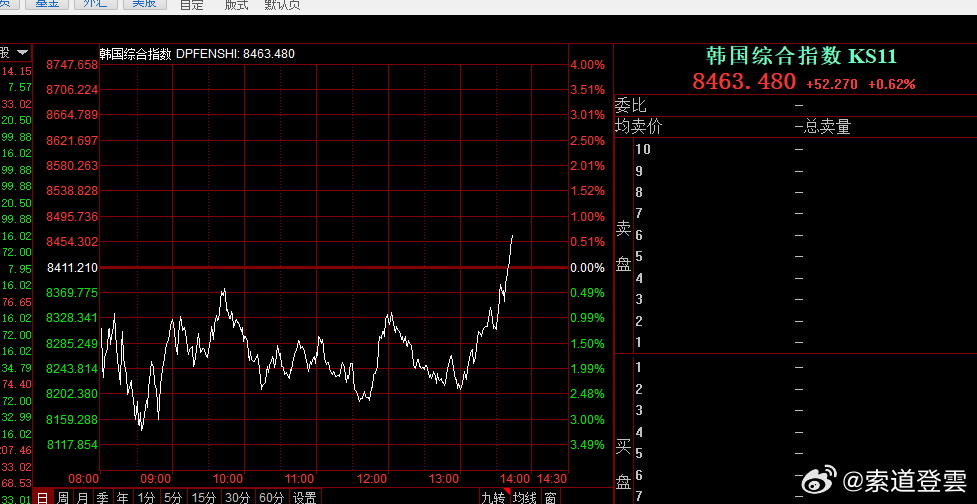Switch chart to 年 yearly period
This screenshot has width=977, height=504.
tap(123, 497)
